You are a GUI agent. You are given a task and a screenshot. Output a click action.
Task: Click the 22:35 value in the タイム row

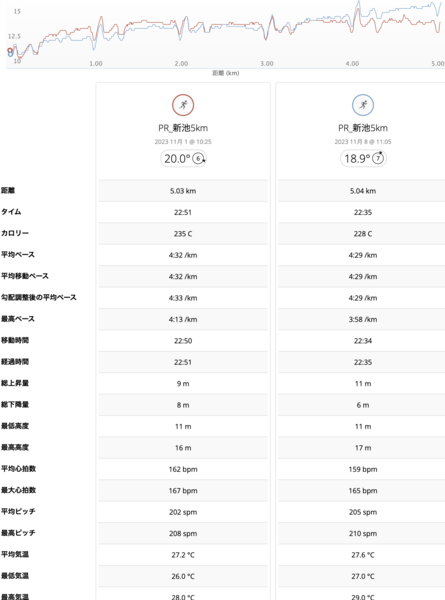point(363,212)
